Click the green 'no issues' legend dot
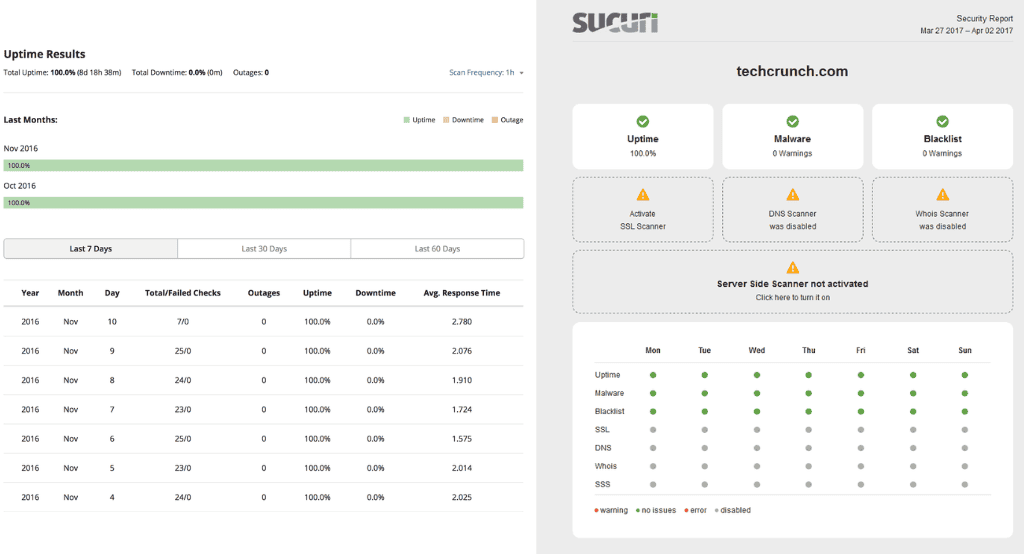The height and width of the screenshot is (554, 1024). [x=637, y=511]
